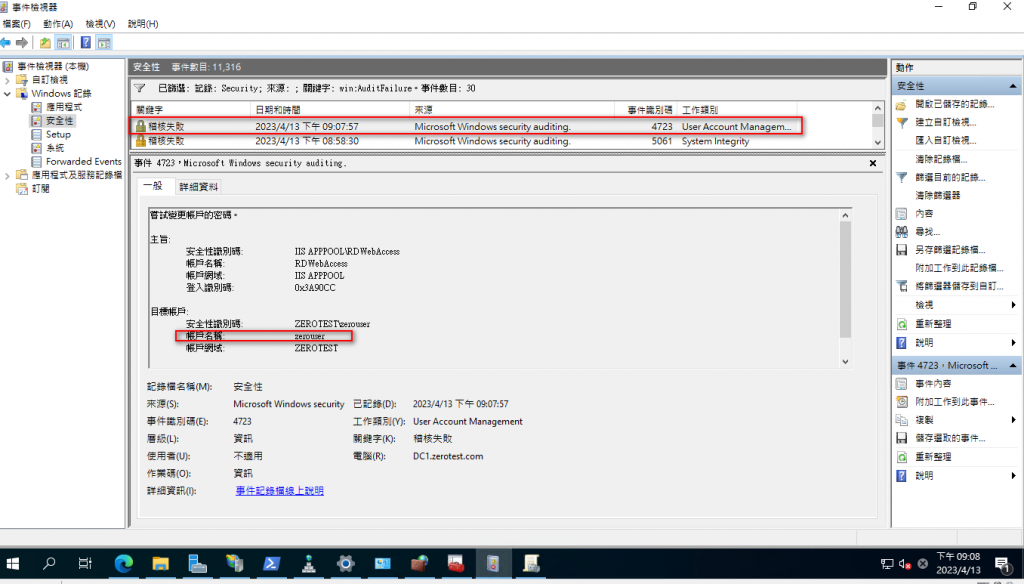Click 清除篩選器 action

937,195
